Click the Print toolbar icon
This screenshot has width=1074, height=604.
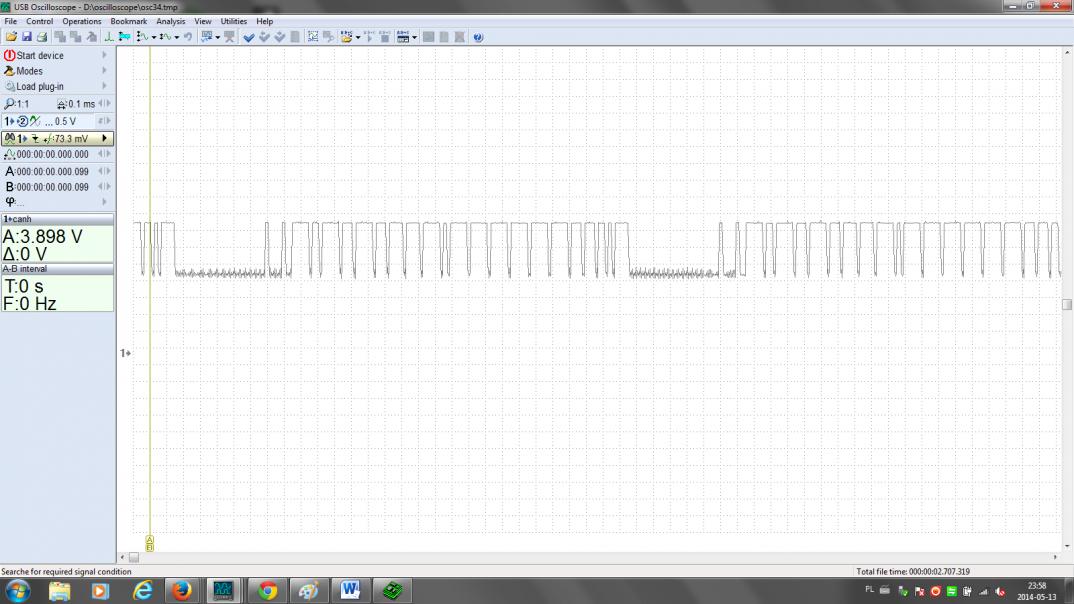(42, 37)
